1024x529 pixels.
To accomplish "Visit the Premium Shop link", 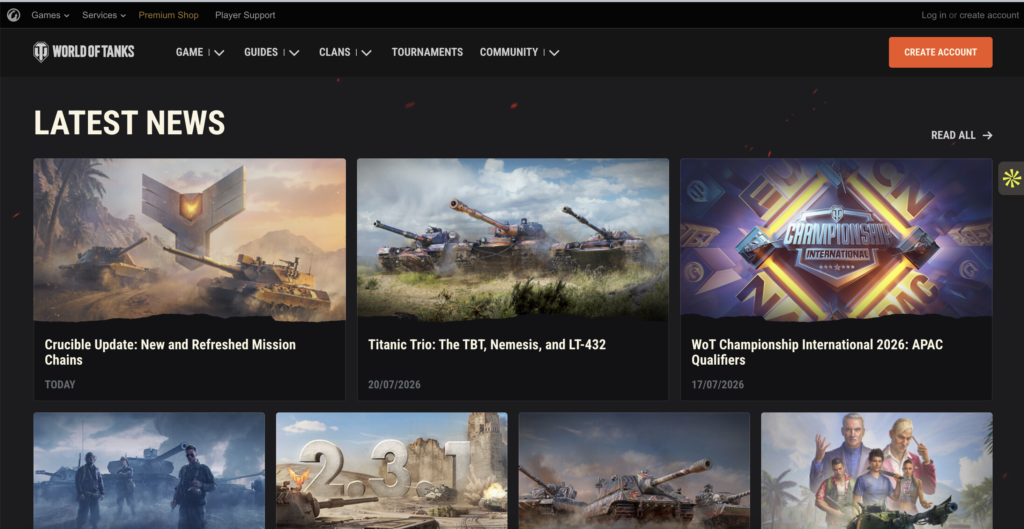I will coord(168,15).
